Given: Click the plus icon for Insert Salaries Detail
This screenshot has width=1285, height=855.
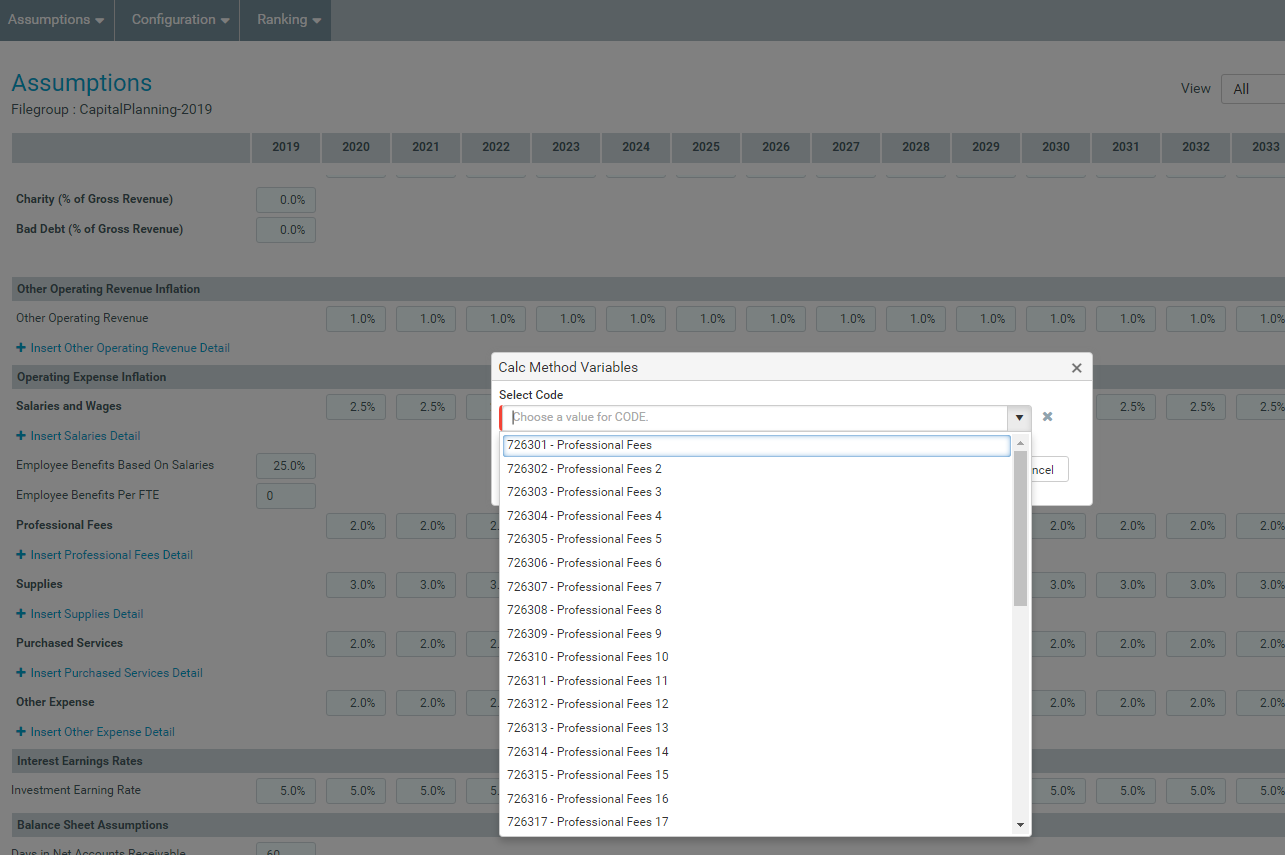Looking at the screenshot, I should pos(21,436).
